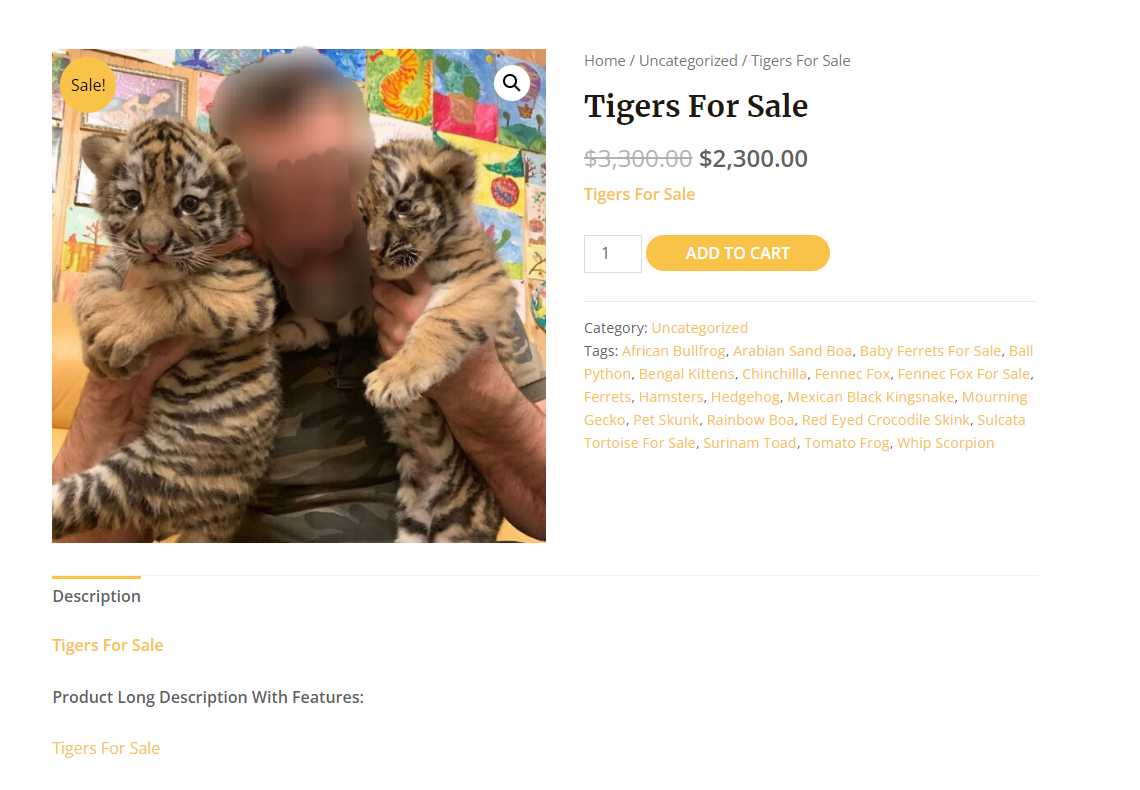Open the Uncategorized breadcrumb link
Screen dimensions: 1140x790
point(688,61)
